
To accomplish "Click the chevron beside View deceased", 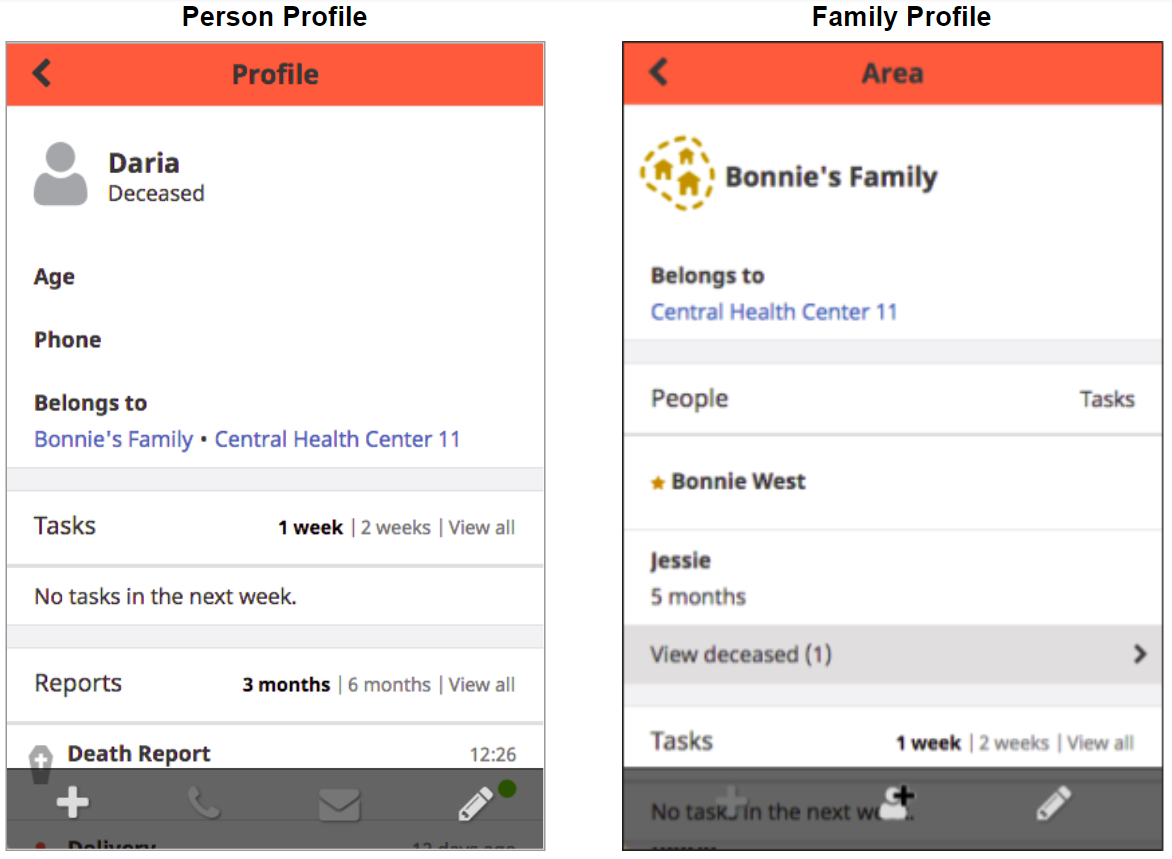I will 1139,654.
